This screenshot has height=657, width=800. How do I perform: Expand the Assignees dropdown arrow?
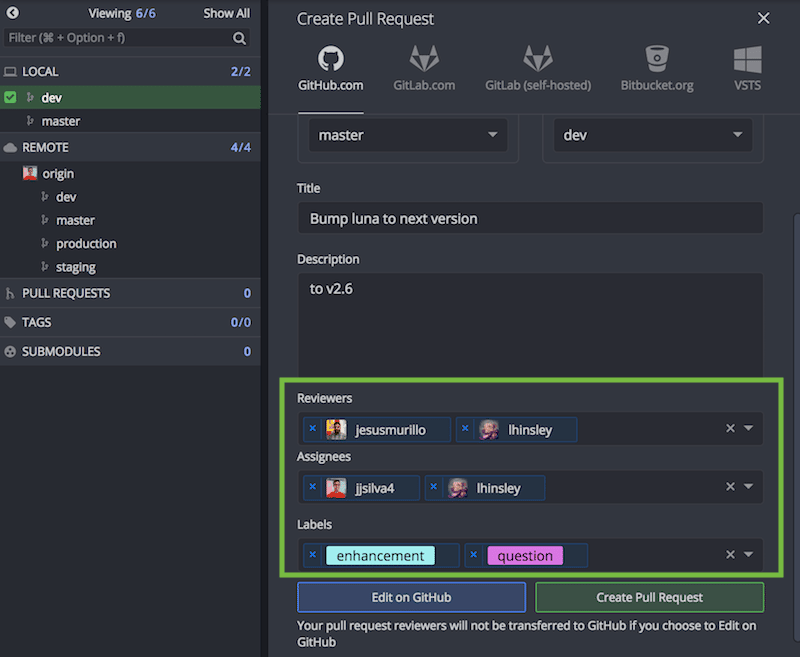[x=749, y=487]
